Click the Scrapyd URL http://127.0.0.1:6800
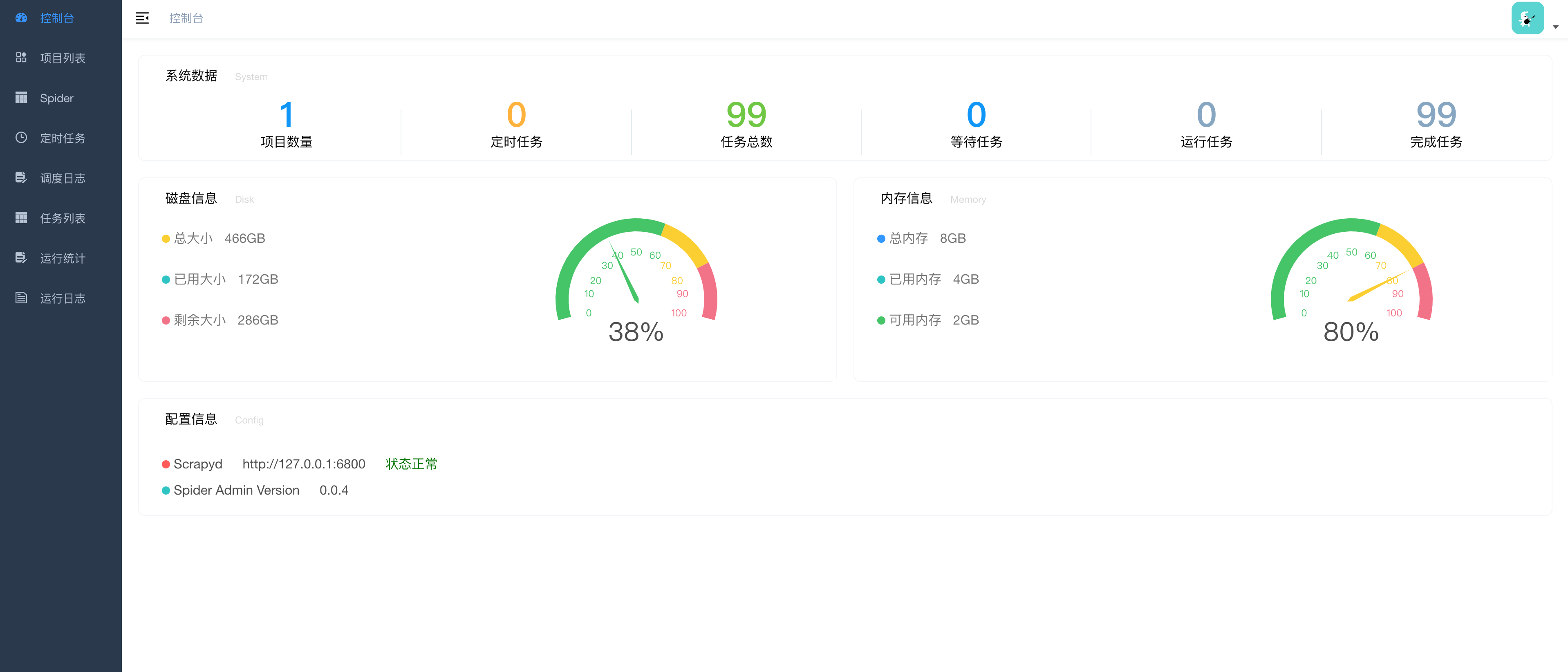Screen dimensions: 1568x672 point(304,464)
